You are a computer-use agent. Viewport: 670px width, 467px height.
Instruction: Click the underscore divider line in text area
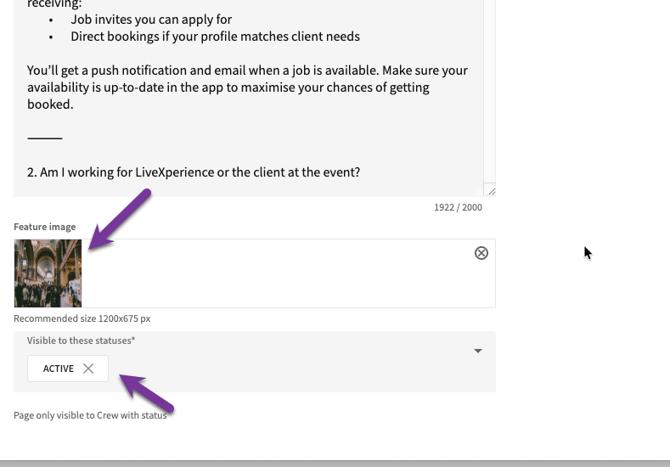point(44,137)
